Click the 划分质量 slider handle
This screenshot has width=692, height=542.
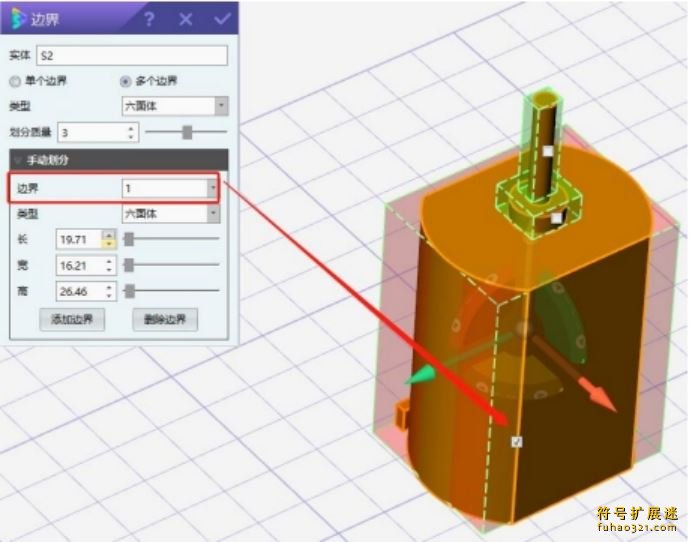[x=187, y=132]
